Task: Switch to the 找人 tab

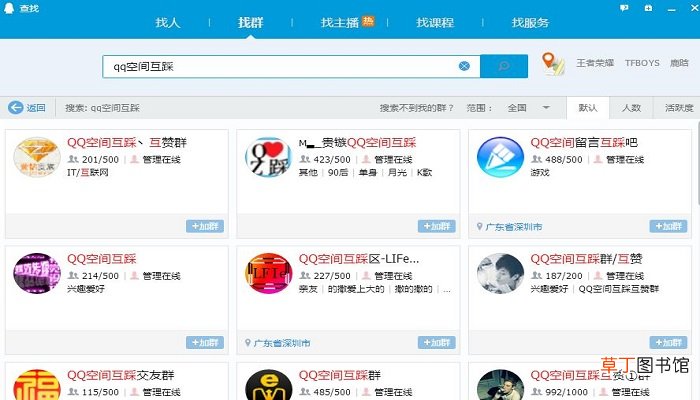Action: 168,22
